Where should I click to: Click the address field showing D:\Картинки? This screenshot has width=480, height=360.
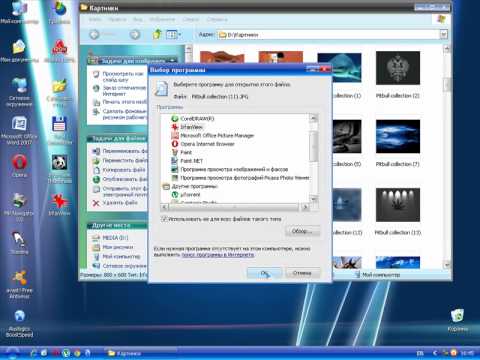tap(328, 35)
